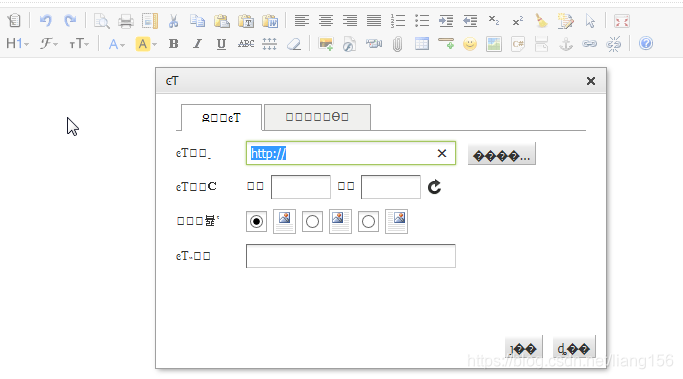Select all content with cursor icon
Screen dimensions: 683x379
[590, 20]
